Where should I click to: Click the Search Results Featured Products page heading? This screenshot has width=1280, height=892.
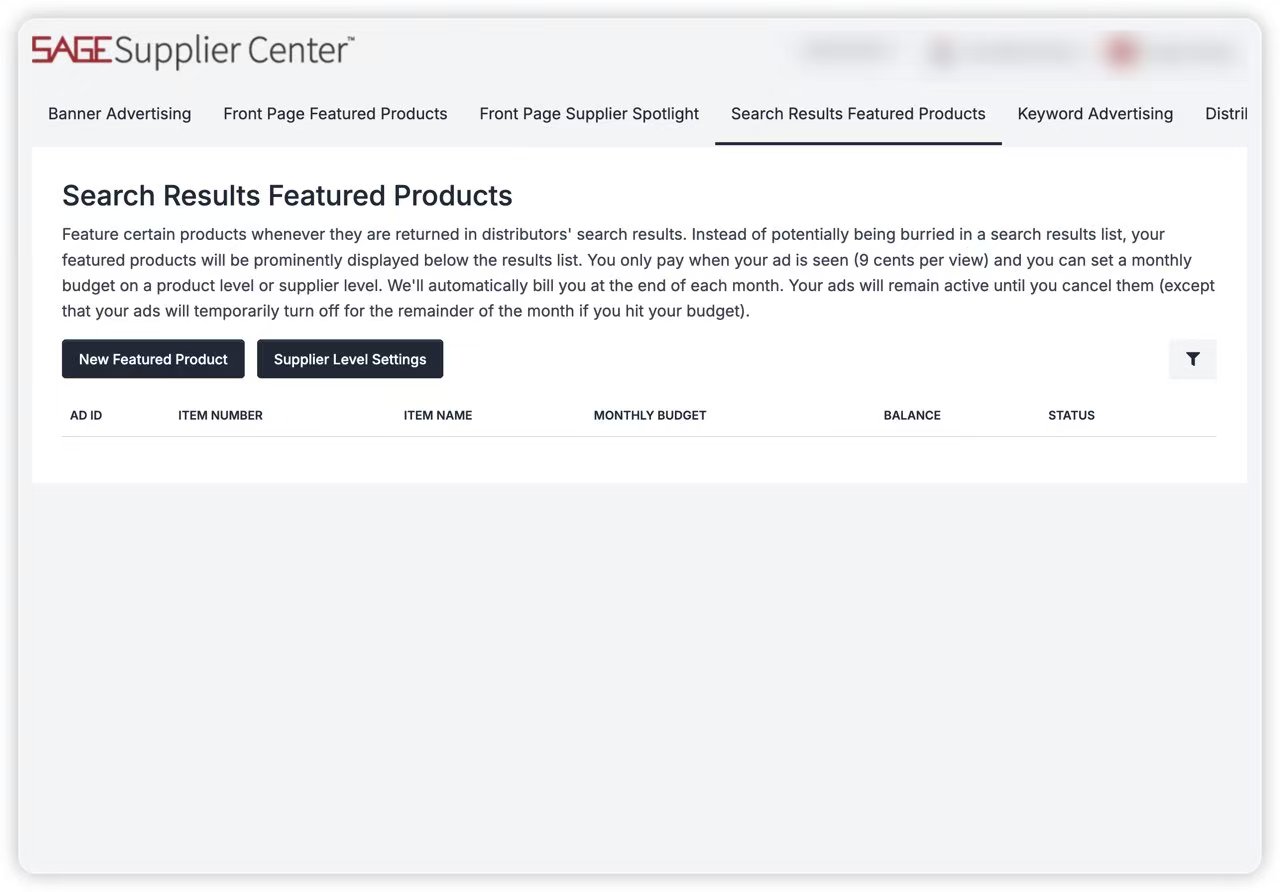(287, 196)
